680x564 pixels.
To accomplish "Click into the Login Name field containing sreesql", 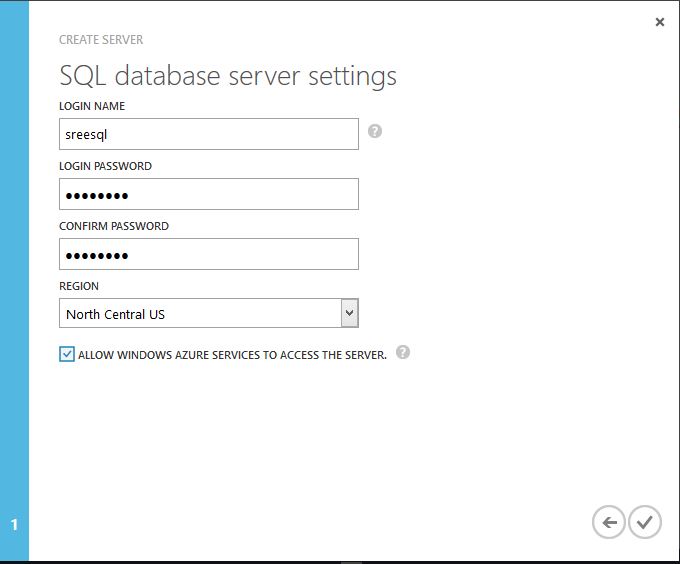I will [208, 134].
